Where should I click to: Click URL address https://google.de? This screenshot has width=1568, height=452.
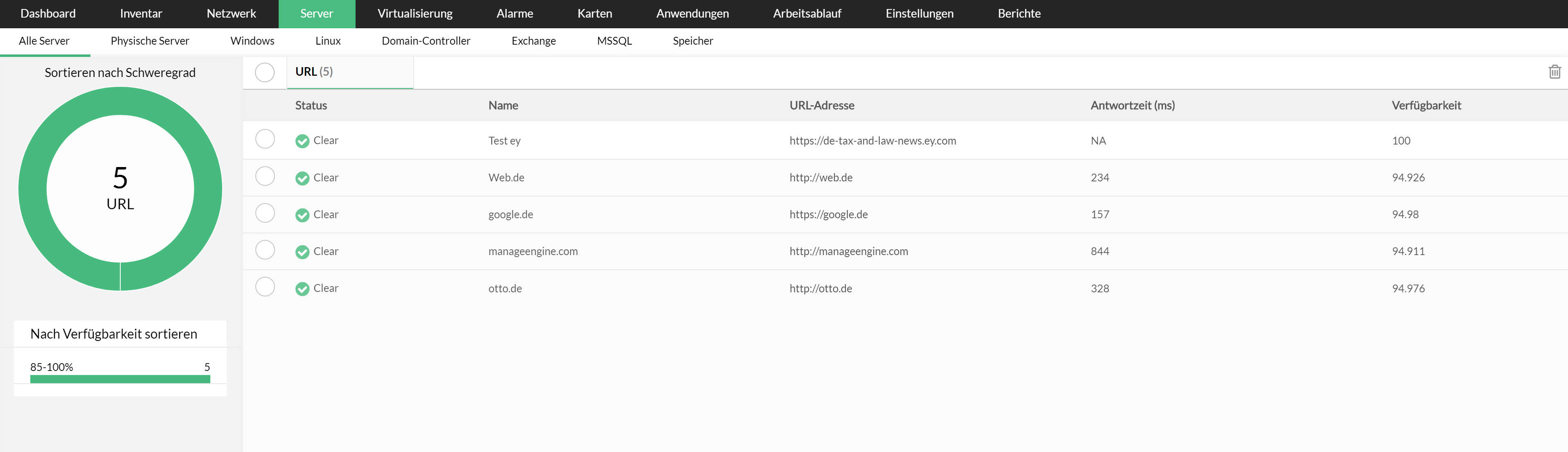(829, 215)
